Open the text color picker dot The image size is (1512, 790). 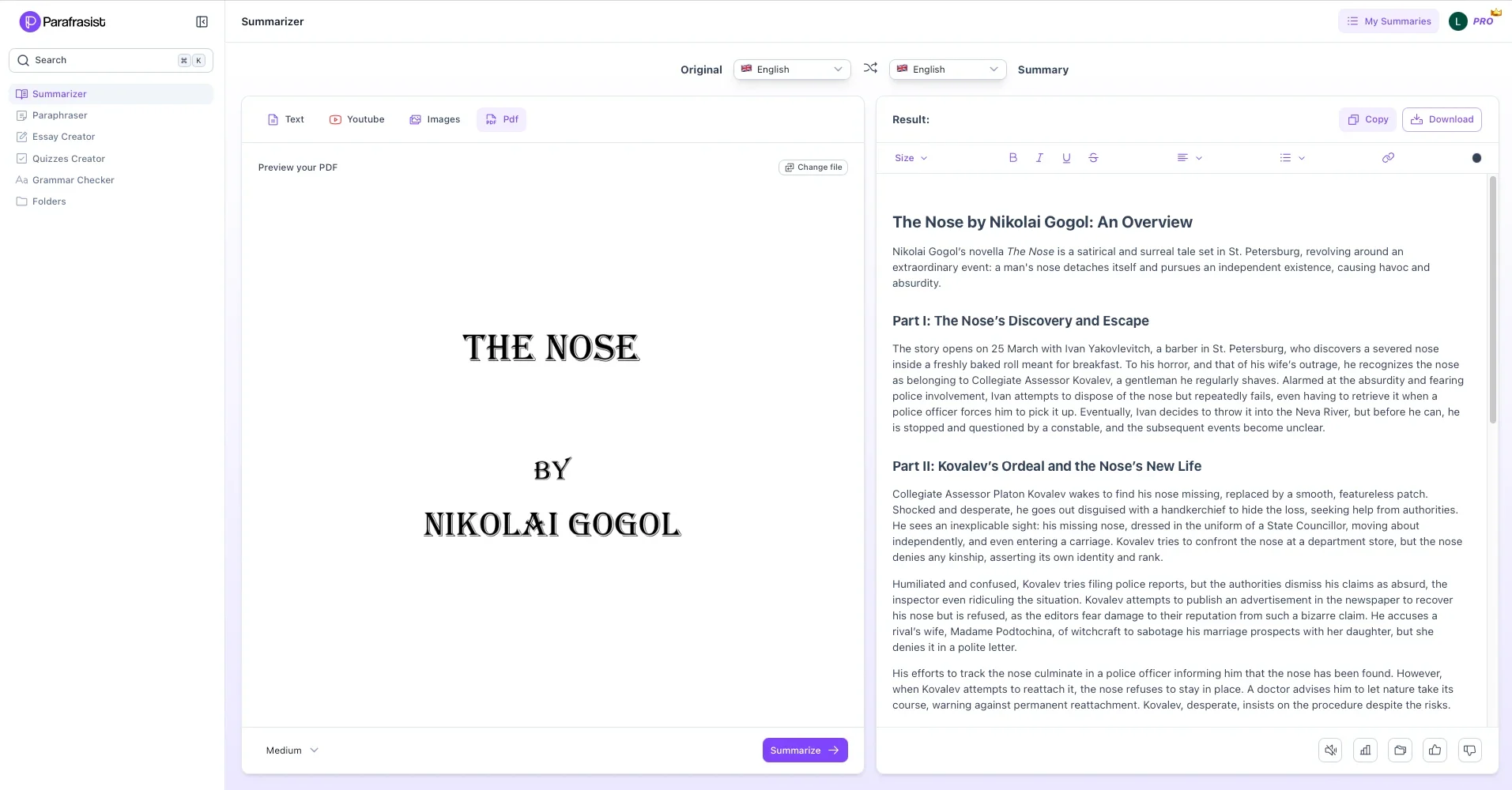(1476, 158)
